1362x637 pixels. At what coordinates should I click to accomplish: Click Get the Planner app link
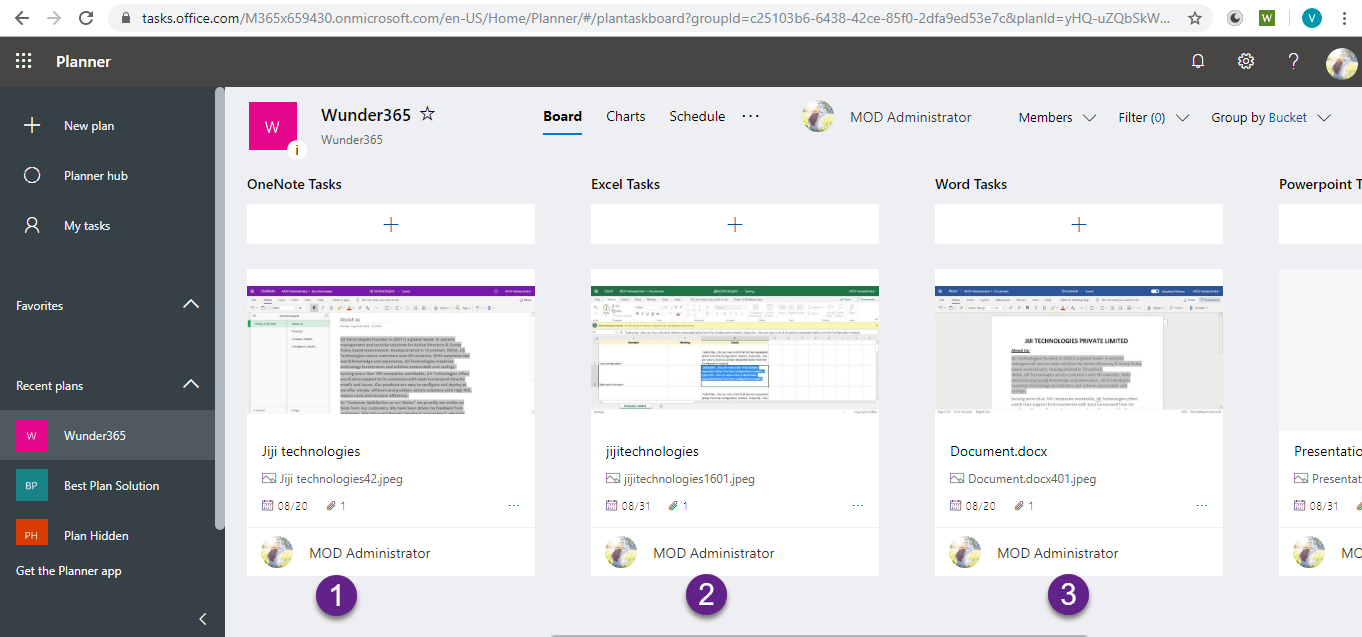(69, 571)
